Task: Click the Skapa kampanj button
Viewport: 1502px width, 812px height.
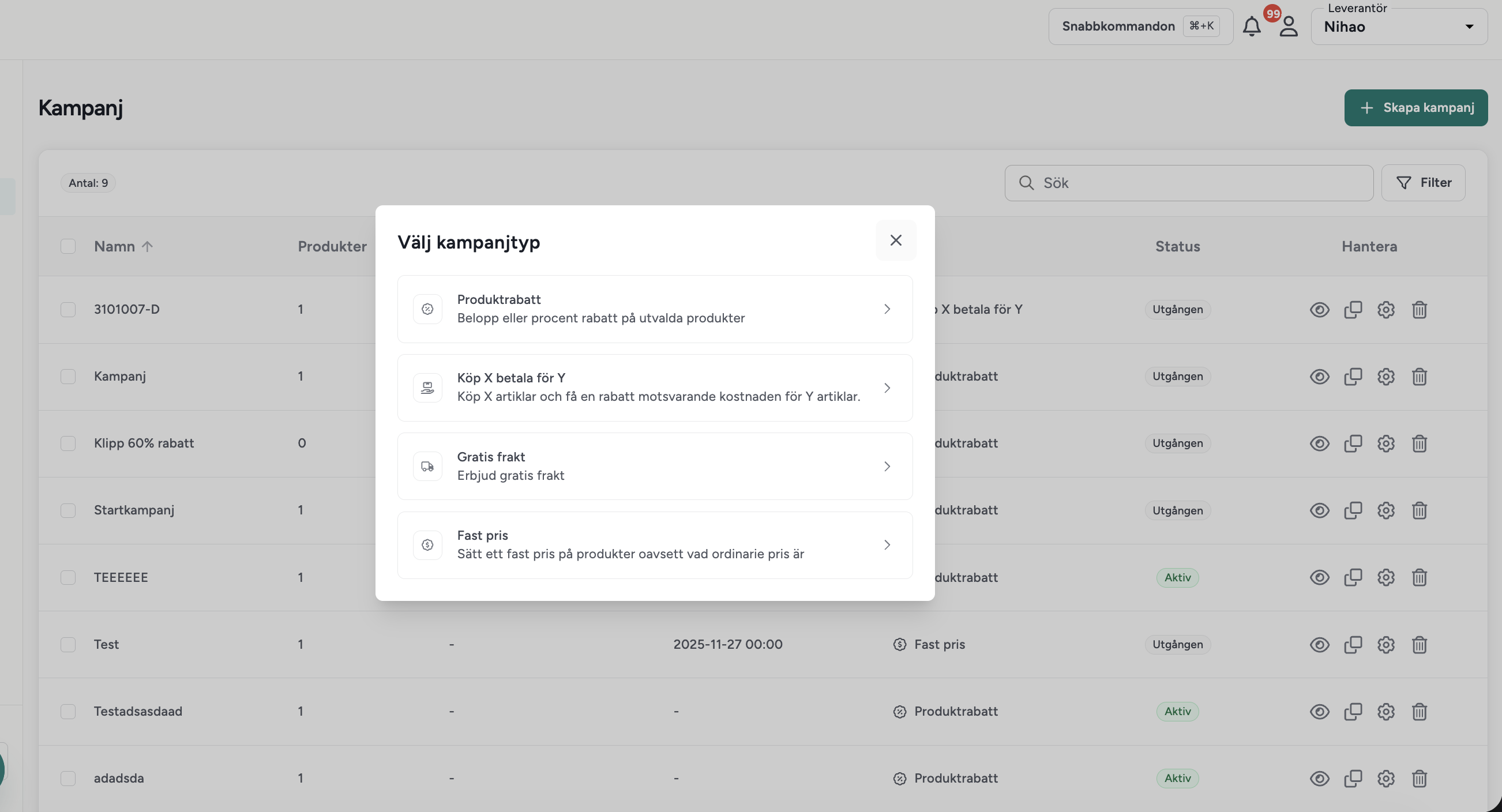Action: click(1415, 108)
